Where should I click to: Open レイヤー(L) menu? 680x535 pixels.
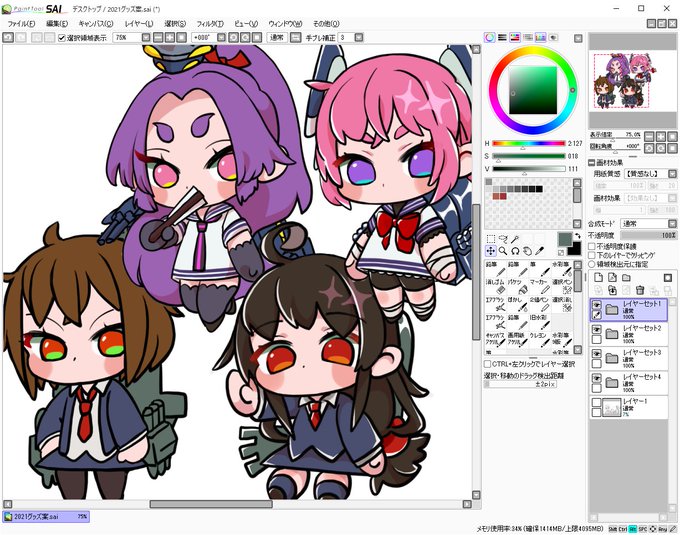[x=139, y=24]
